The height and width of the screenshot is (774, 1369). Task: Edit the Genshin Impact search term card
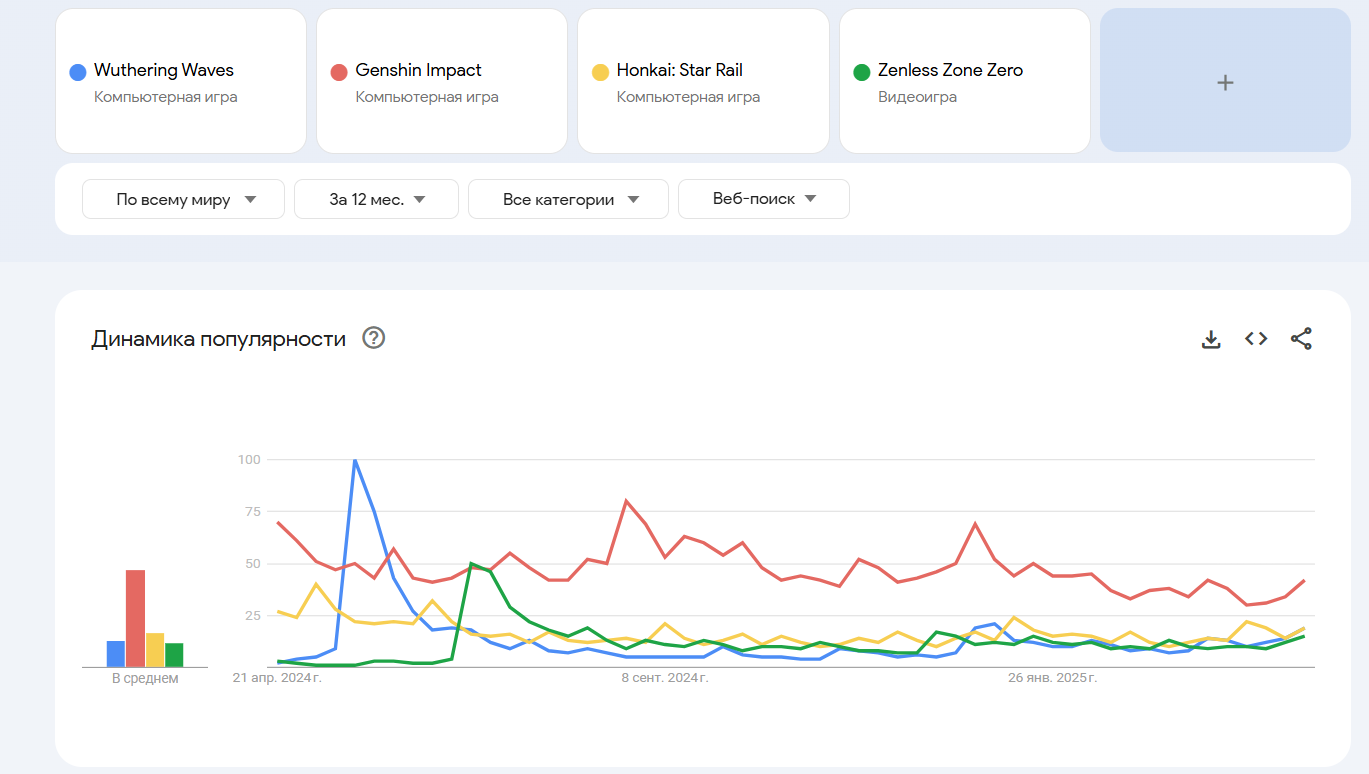[442, 81]
